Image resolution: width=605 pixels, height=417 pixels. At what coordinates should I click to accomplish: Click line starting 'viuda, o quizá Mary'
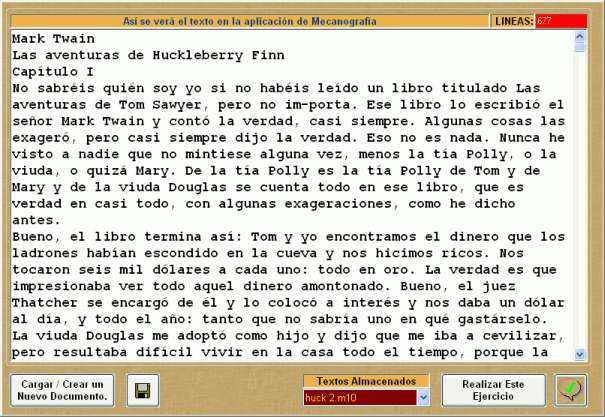click(x=276, y=171)
